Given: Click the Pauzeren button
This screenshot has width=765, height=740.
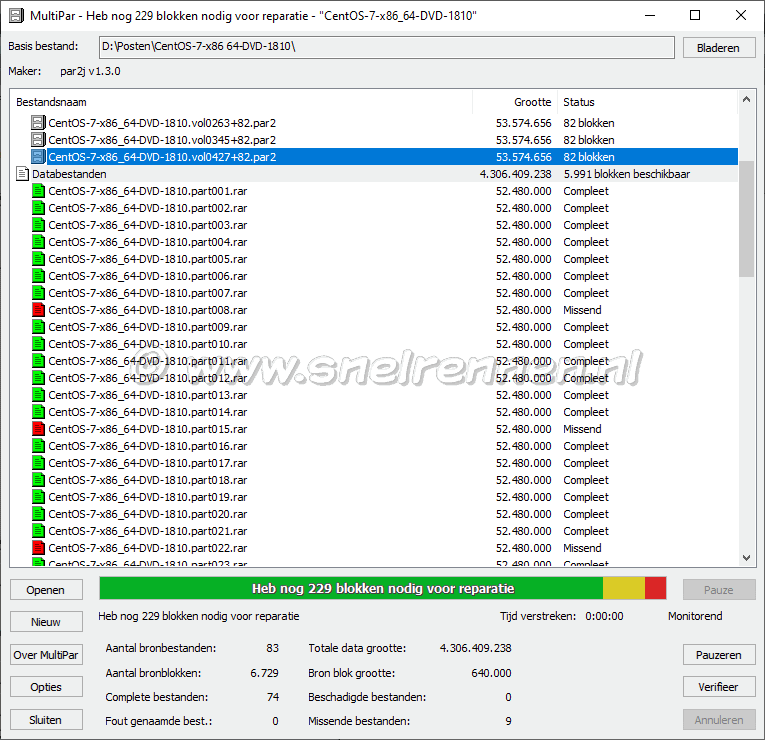Looking at the screenshot, I should pos(719,655).
